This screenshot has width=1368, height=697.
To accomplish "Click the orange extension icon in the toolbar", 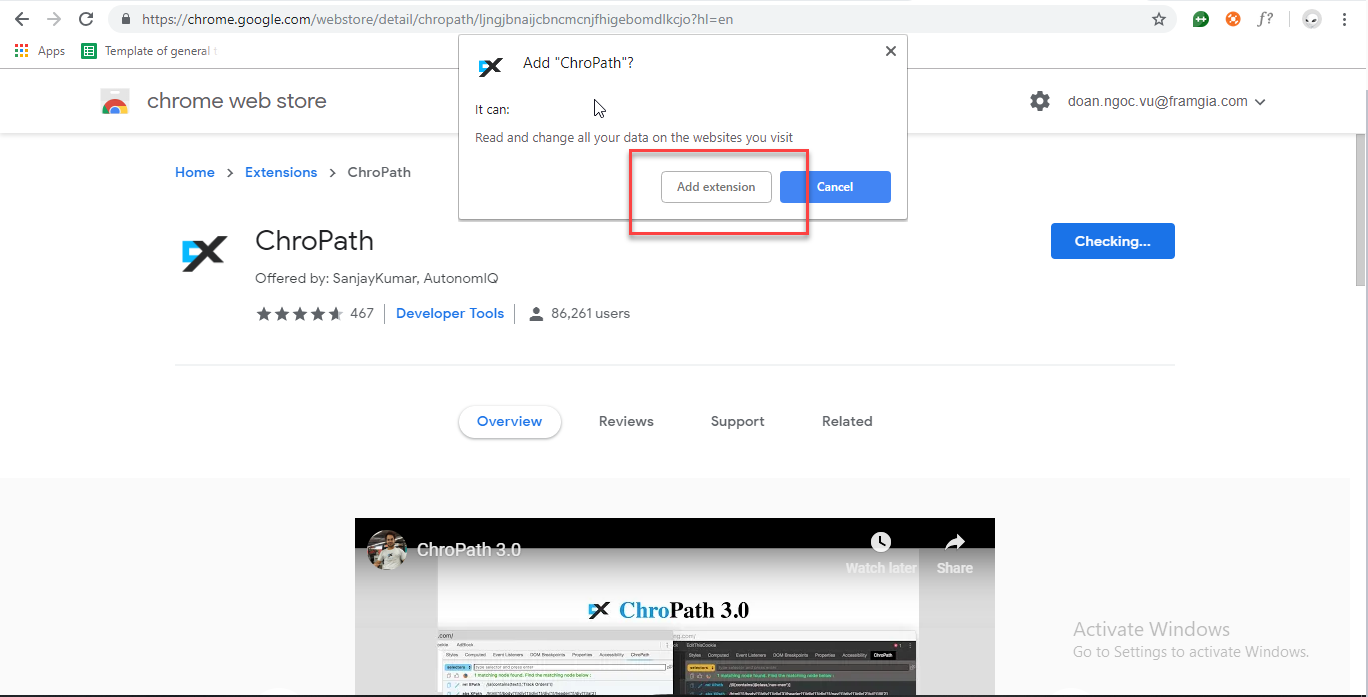I will 1232,18.
